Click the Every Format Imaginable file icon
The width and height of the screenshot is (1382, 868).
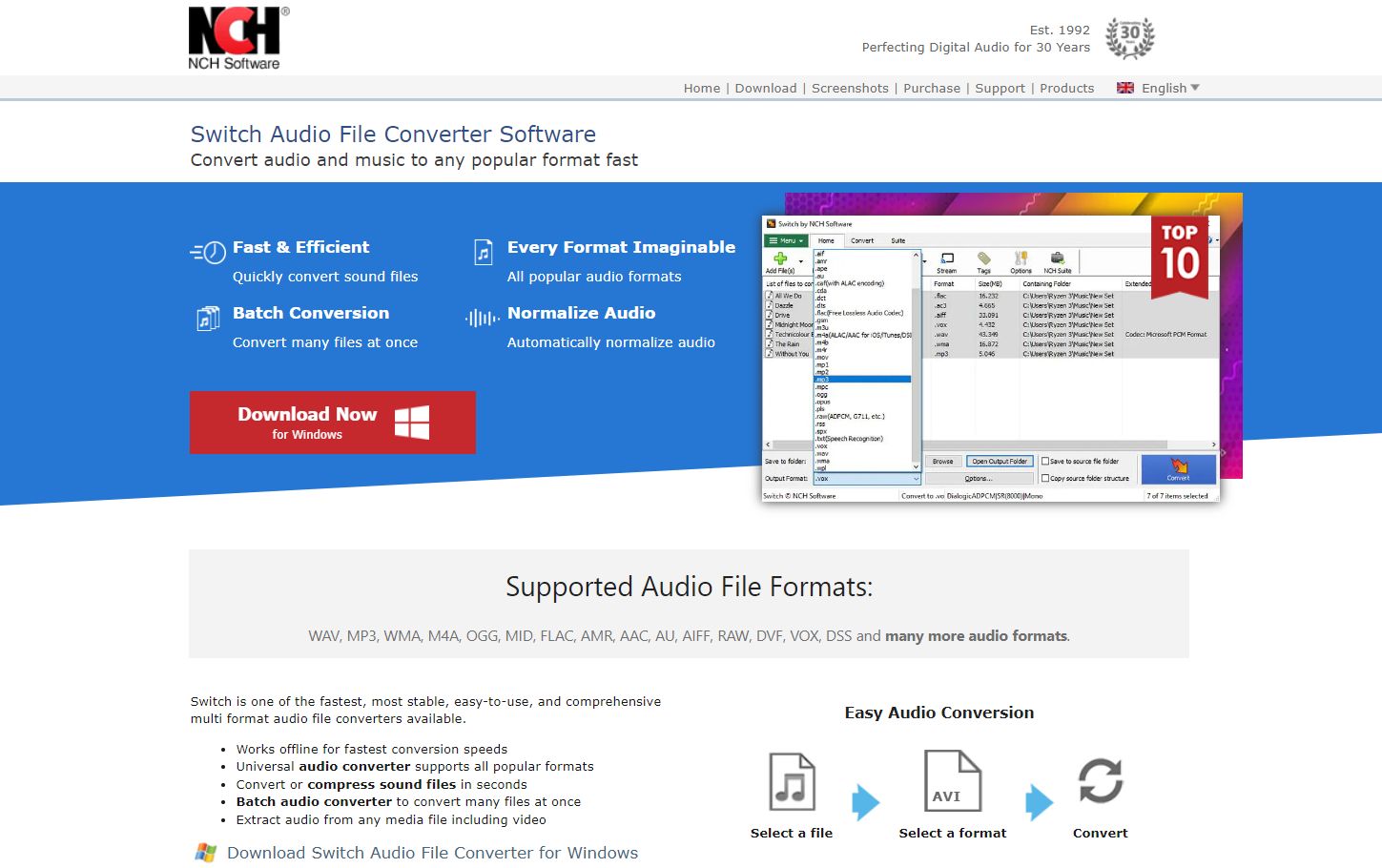pos(484,252)
